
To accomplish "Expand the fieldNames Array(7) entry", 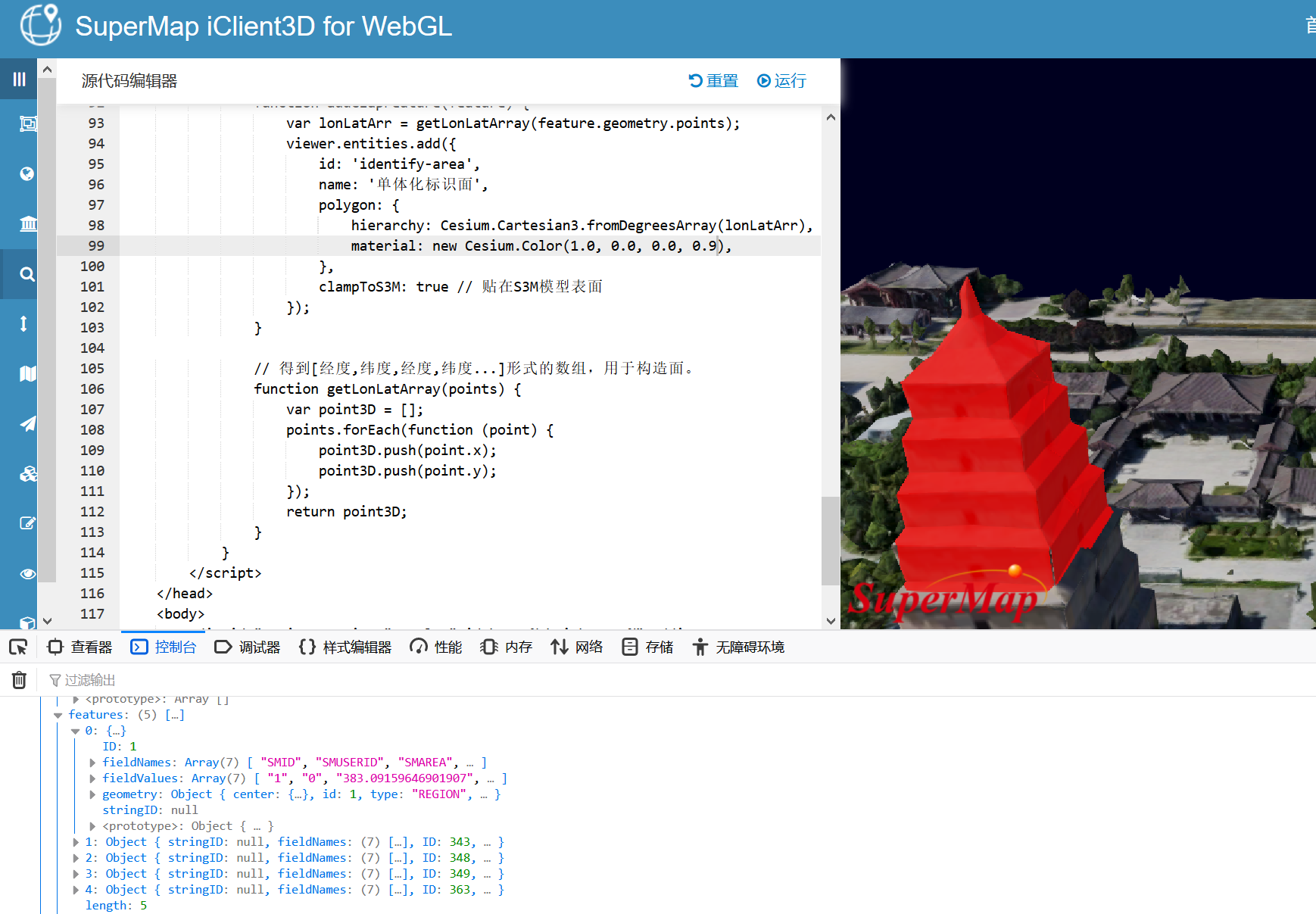I will point(92,763).
